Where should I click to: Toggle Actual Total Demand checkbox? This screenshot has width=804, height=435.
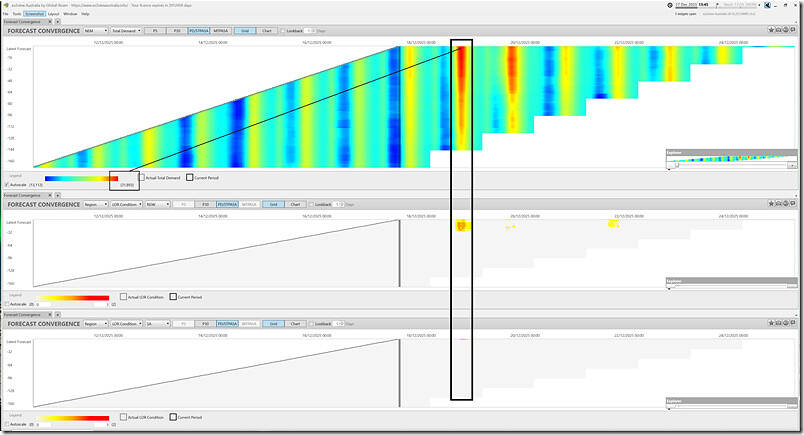point(142,177)
